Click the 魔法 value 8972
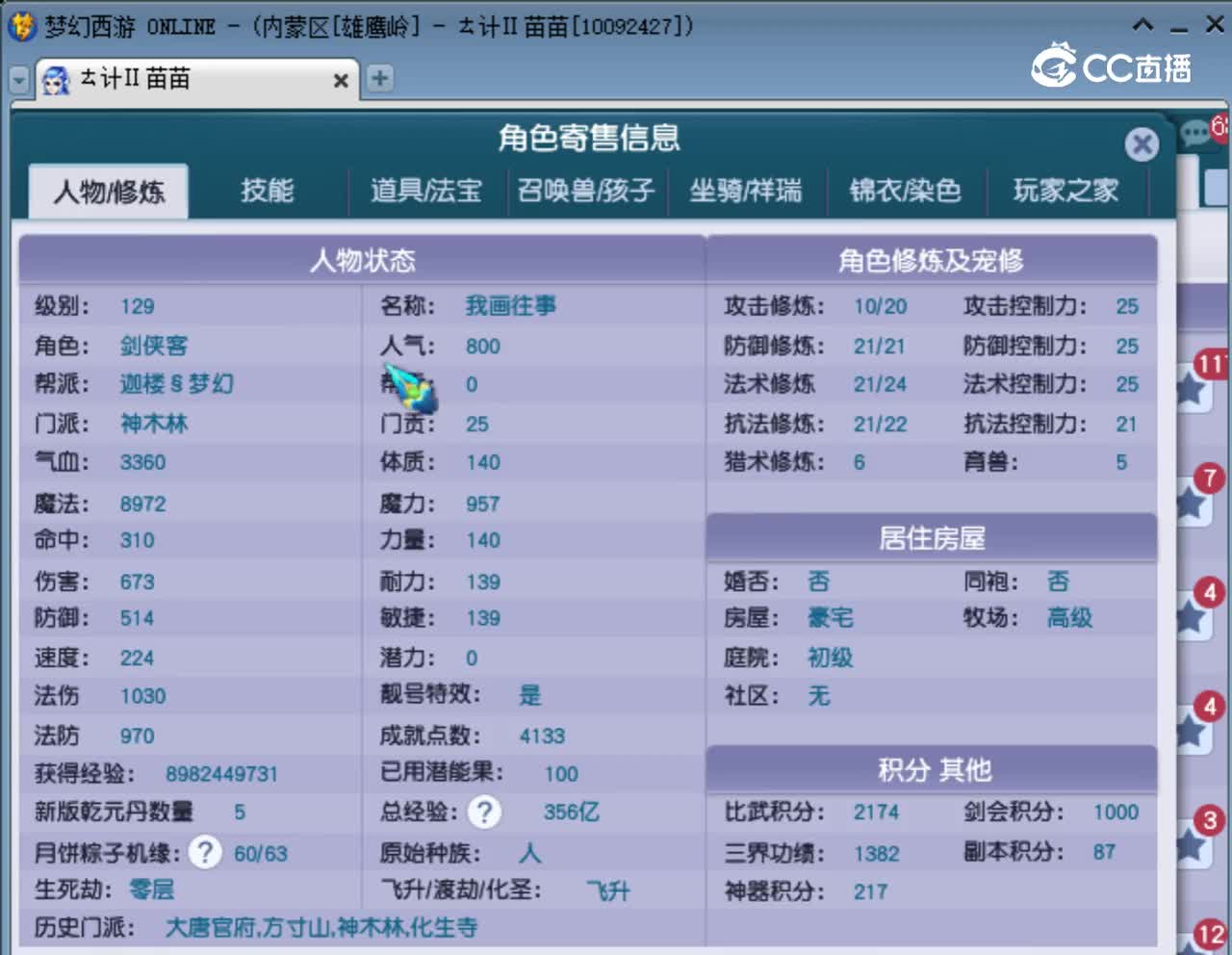 point(142,504)
